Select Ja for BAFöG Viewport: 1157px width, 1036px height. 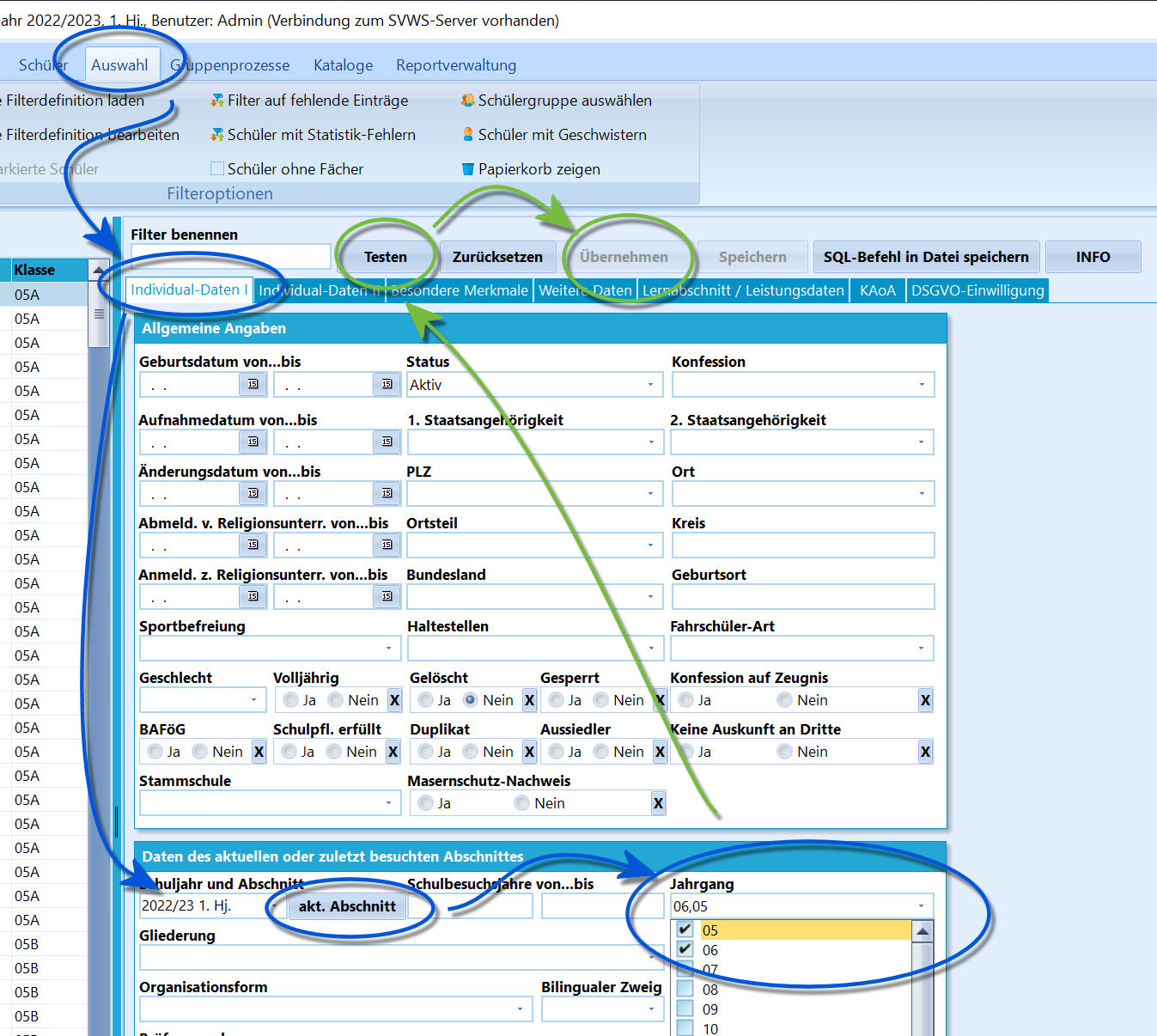pos(155,752)
